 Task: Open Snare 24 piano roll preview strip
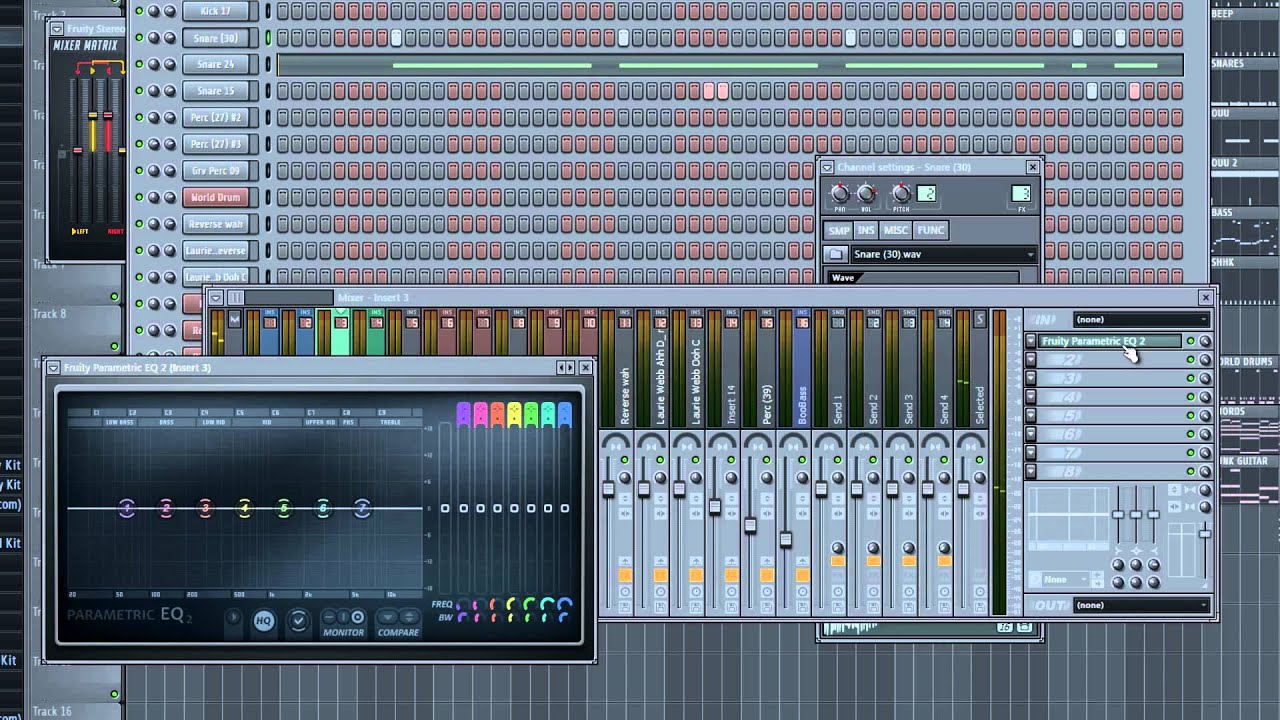point(730,65)
